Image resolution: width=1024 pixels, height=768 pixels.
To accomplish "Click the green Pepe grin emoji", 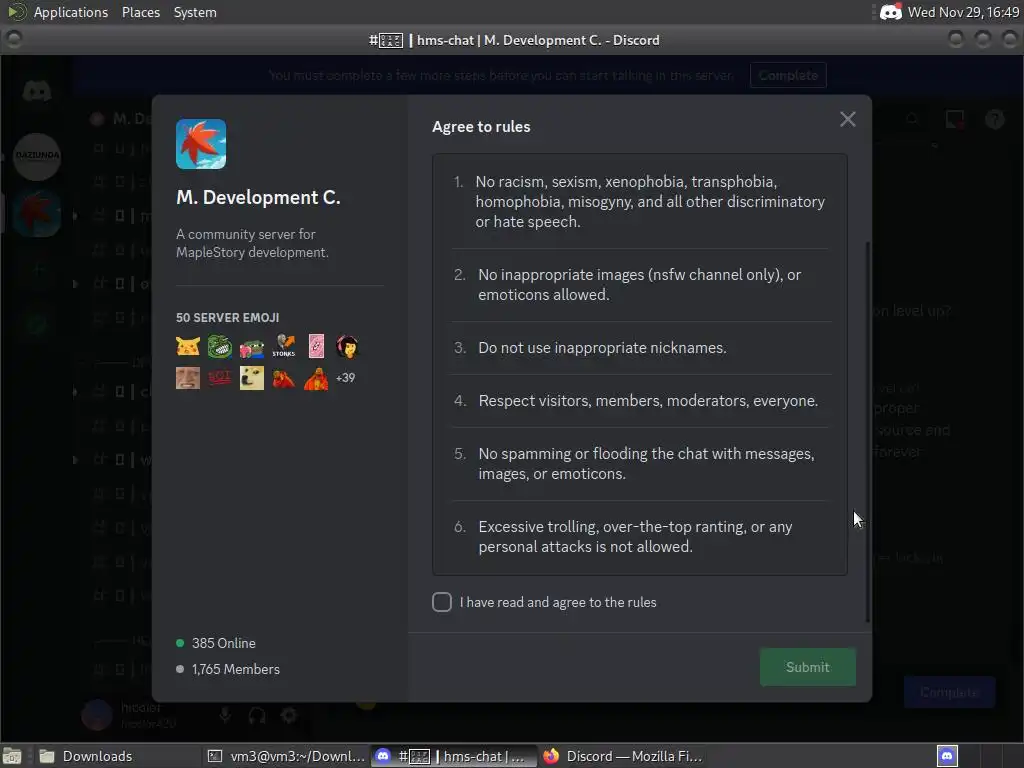I will click(x=219, y=346).
